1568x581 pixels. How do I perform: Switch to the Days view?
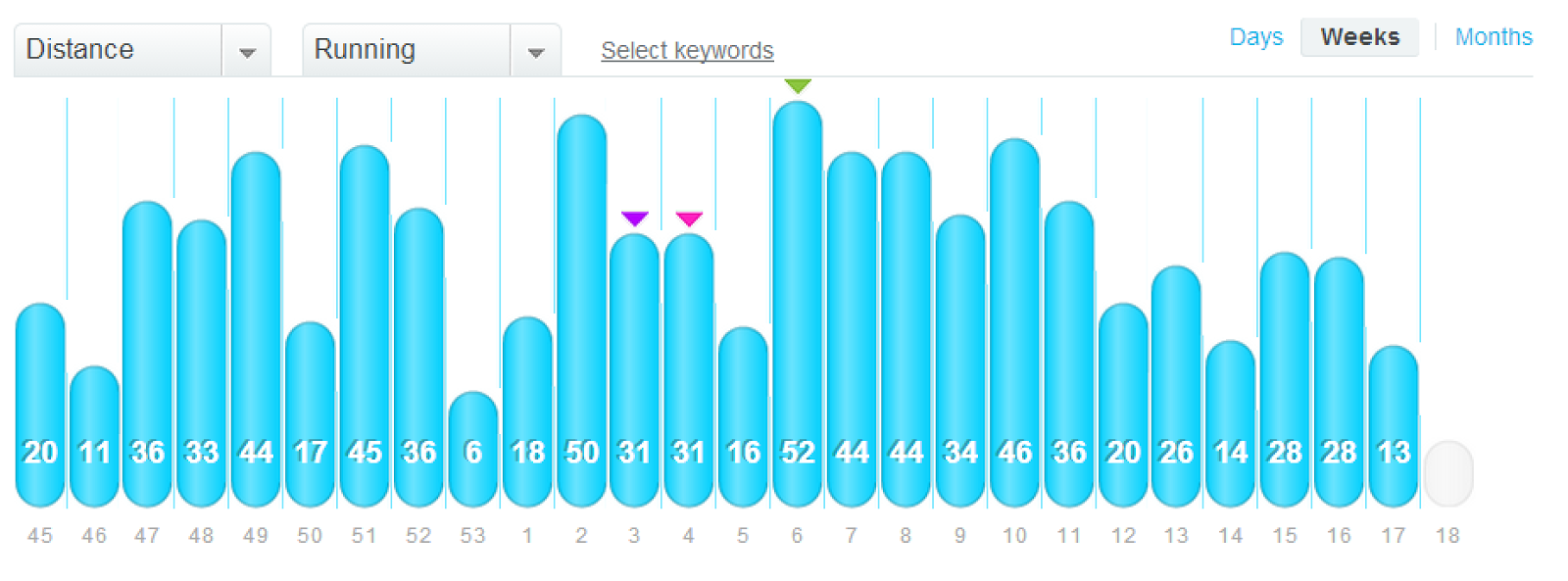tap(1255, 37)
